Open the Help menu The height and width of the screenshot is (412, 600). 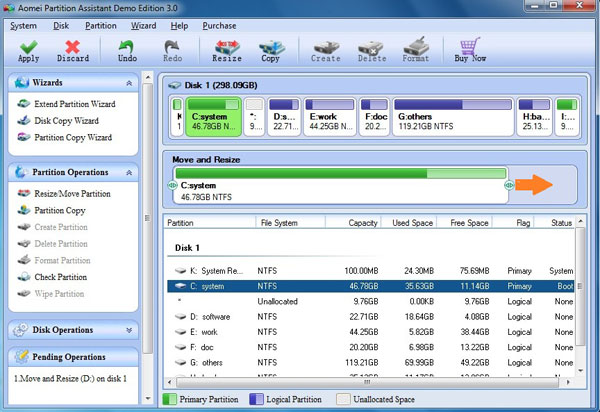coord(179,26)
